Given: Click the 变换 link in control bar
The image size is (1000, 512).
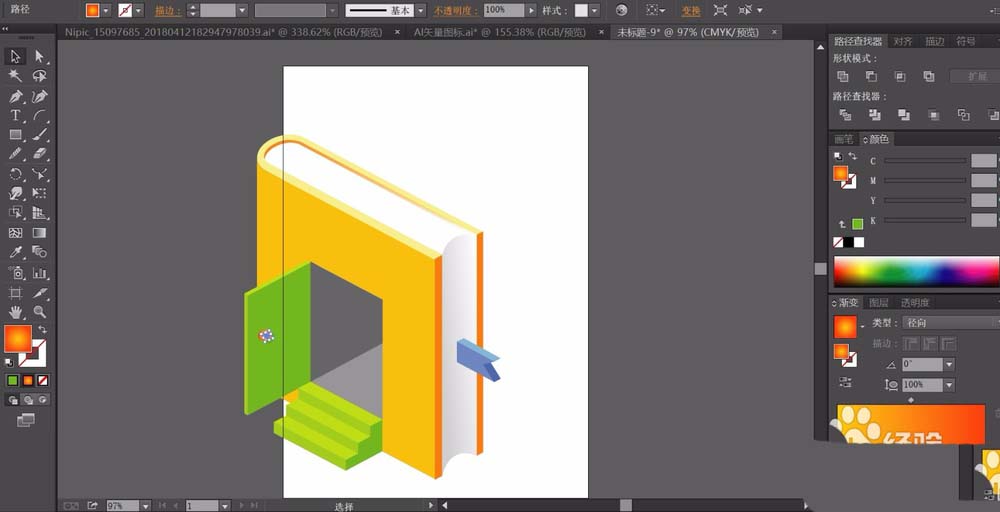Looking at the screenshot, I should point(691,10).
